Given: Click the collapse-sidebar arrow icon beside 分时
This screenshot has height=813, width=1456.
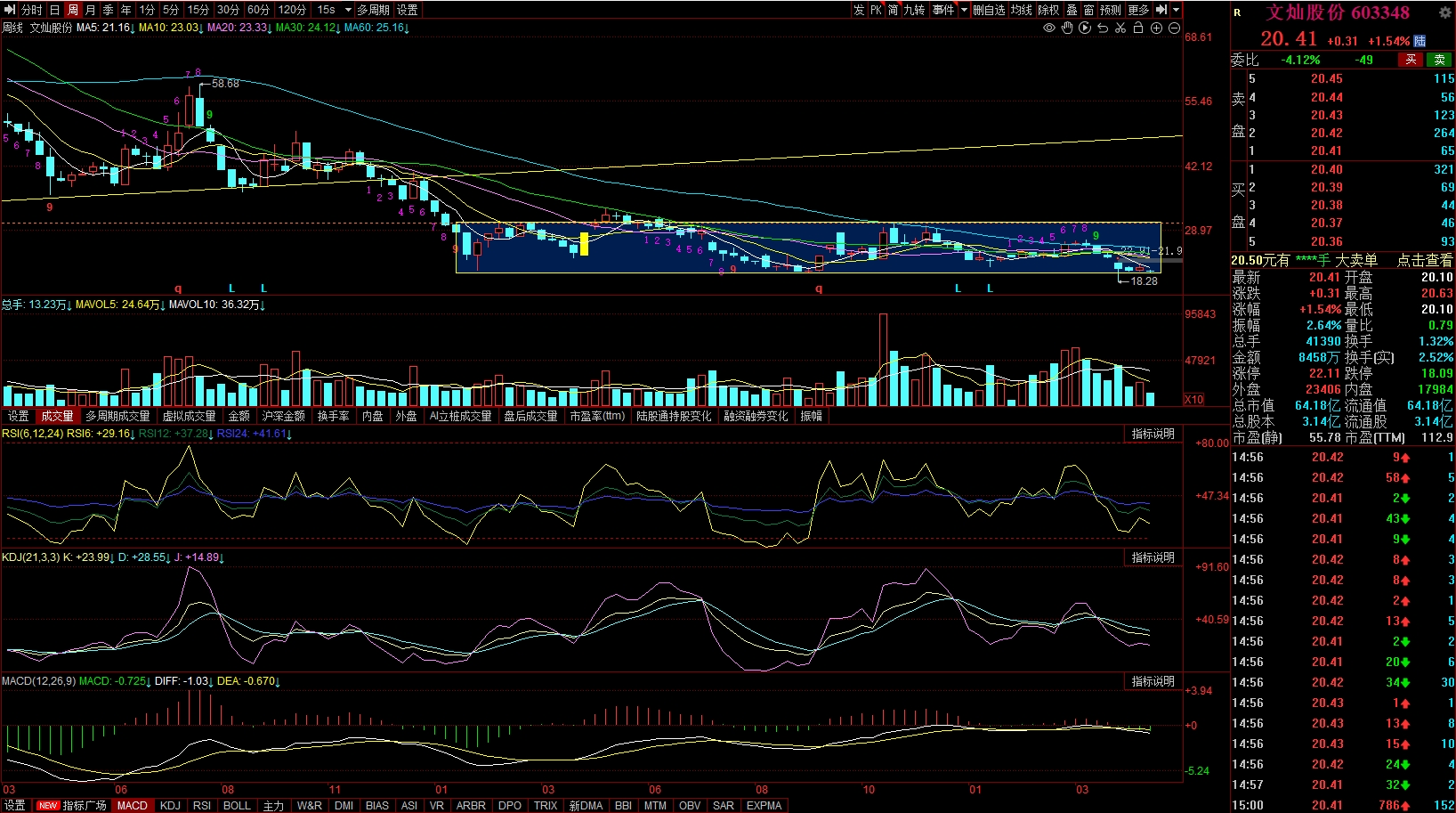Looking at the screenshot, I should click(x=10, y=10).
